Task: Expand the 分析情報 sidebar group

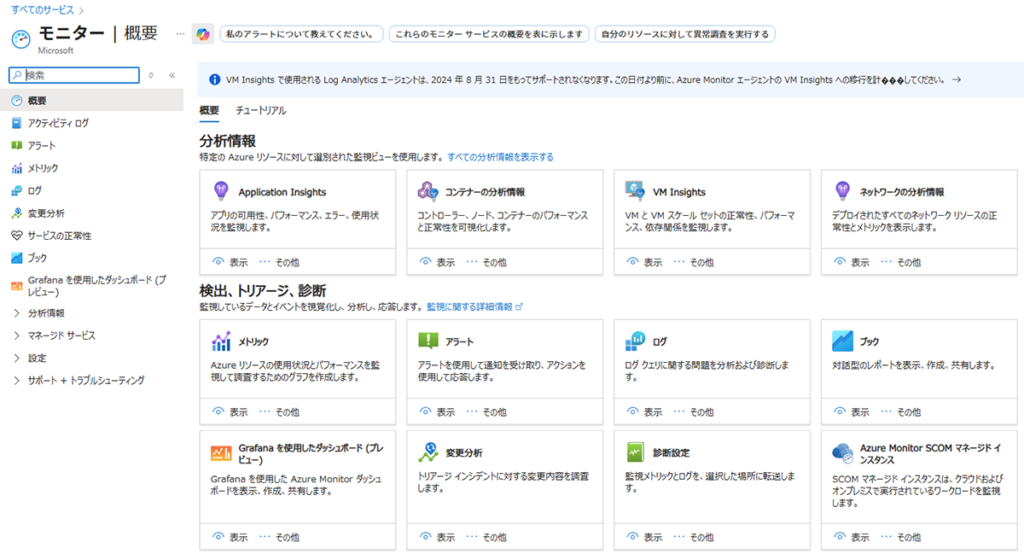Action: click(x=17, y=313)
